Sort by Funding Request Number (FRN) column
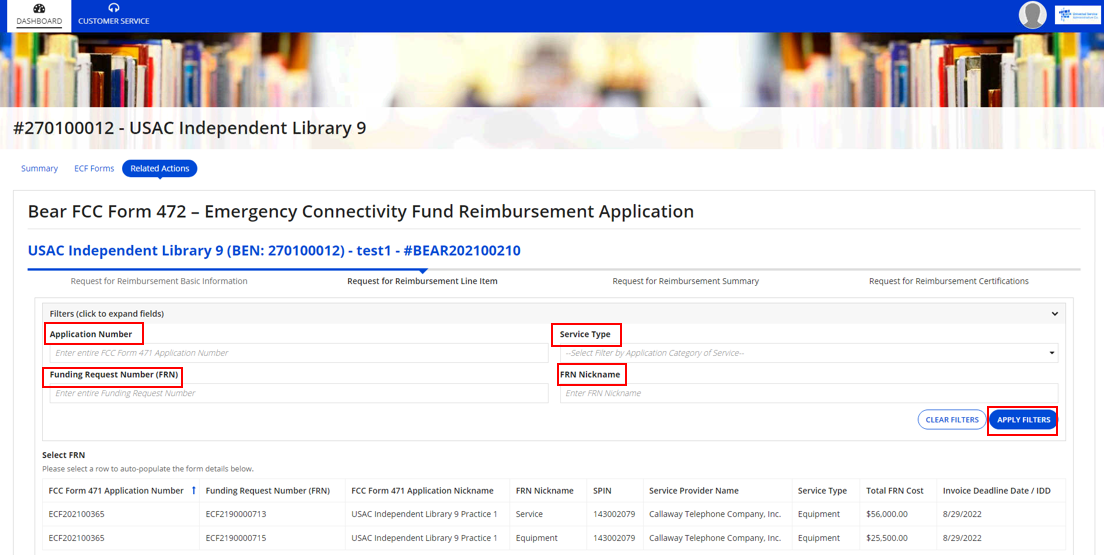 268,491
